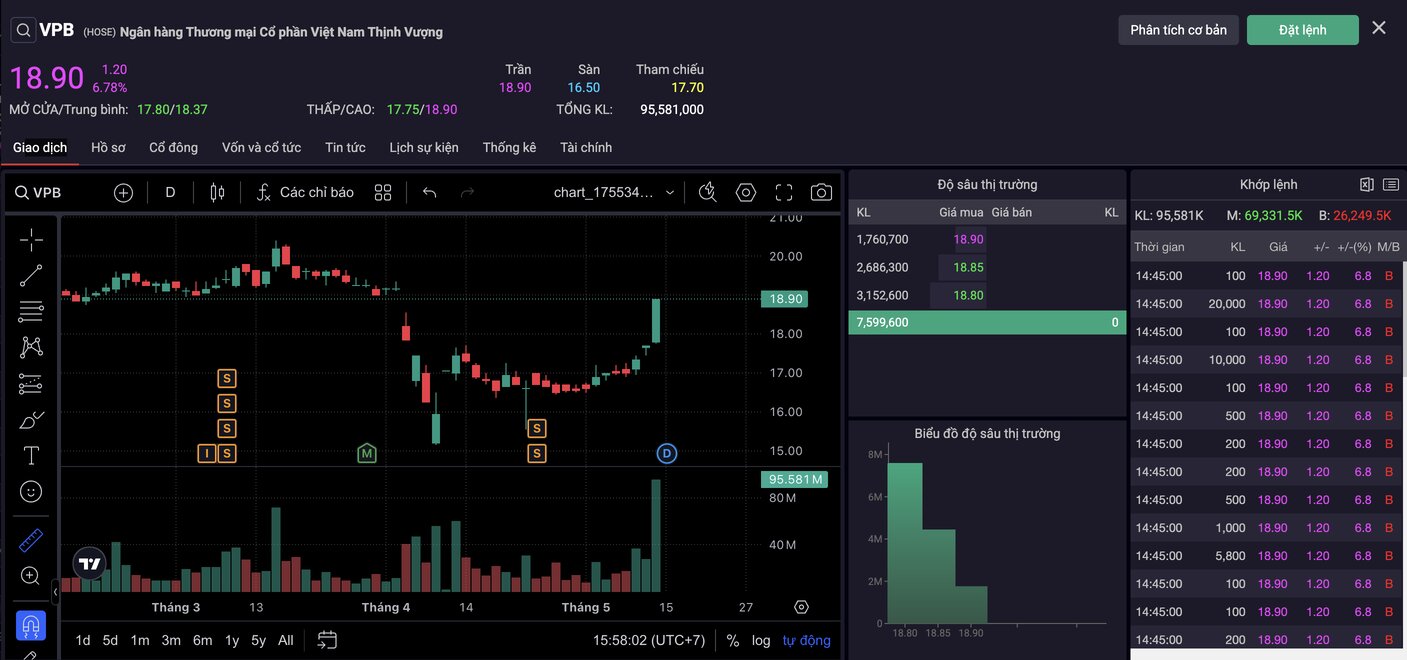
Task: Open indicator templates grid icon
Action: coord(383,192)
